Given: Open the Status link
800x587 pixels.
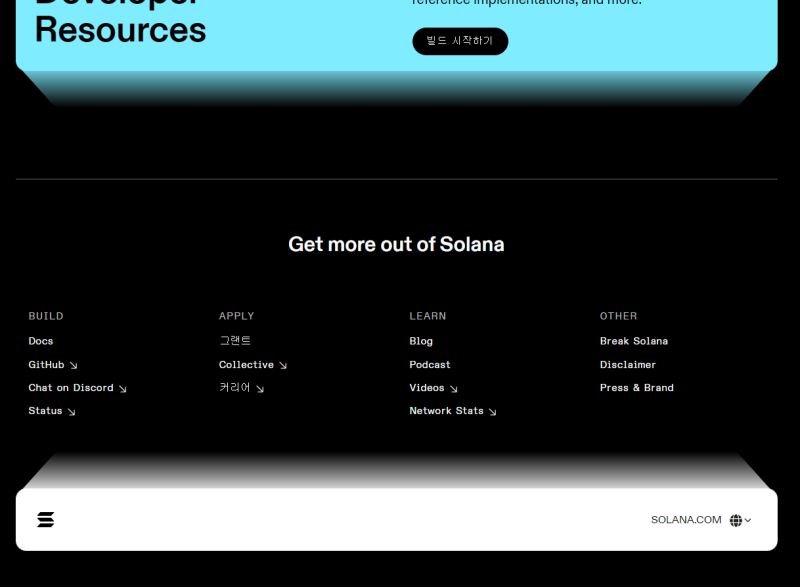Looking at the screenshot, I should (x=52, y=411).
